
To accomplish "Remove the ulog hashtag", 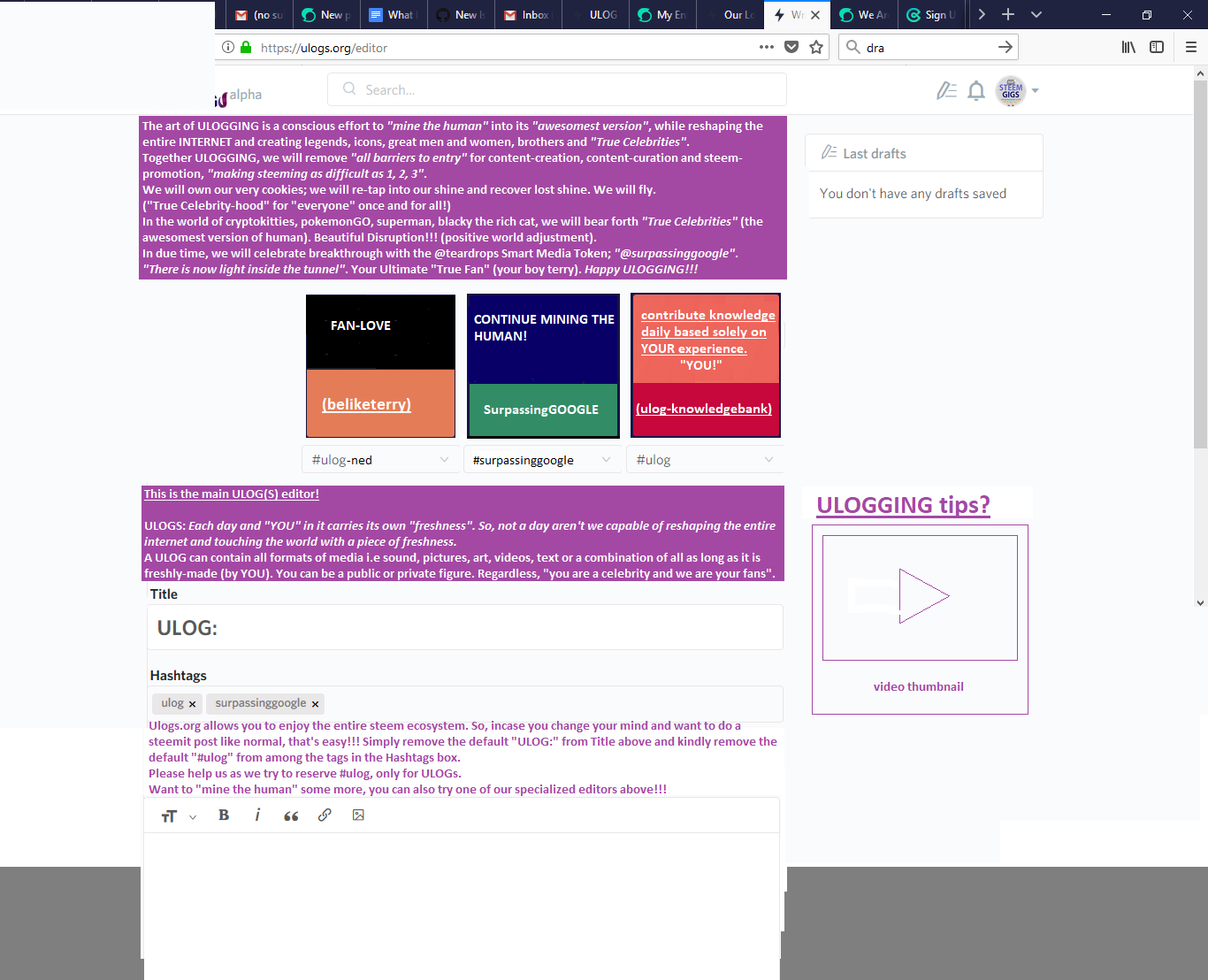I will [x=192, y=704].
